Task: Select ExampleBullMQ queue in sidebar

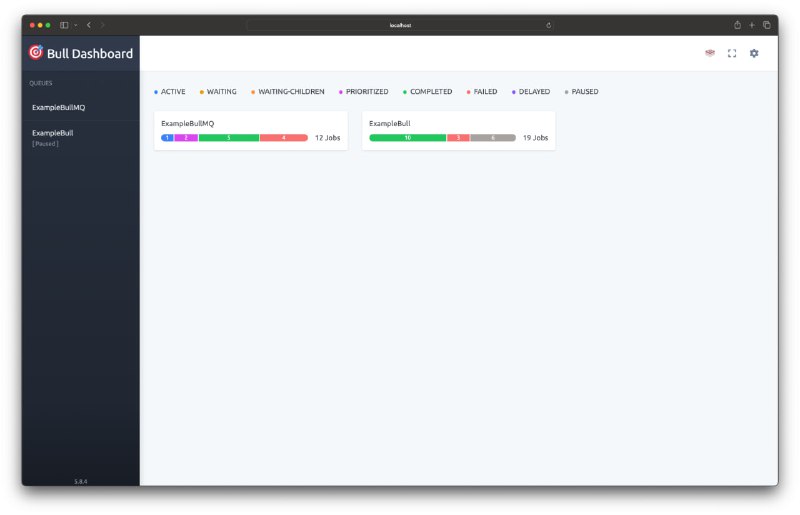Action: coord(59,107)
